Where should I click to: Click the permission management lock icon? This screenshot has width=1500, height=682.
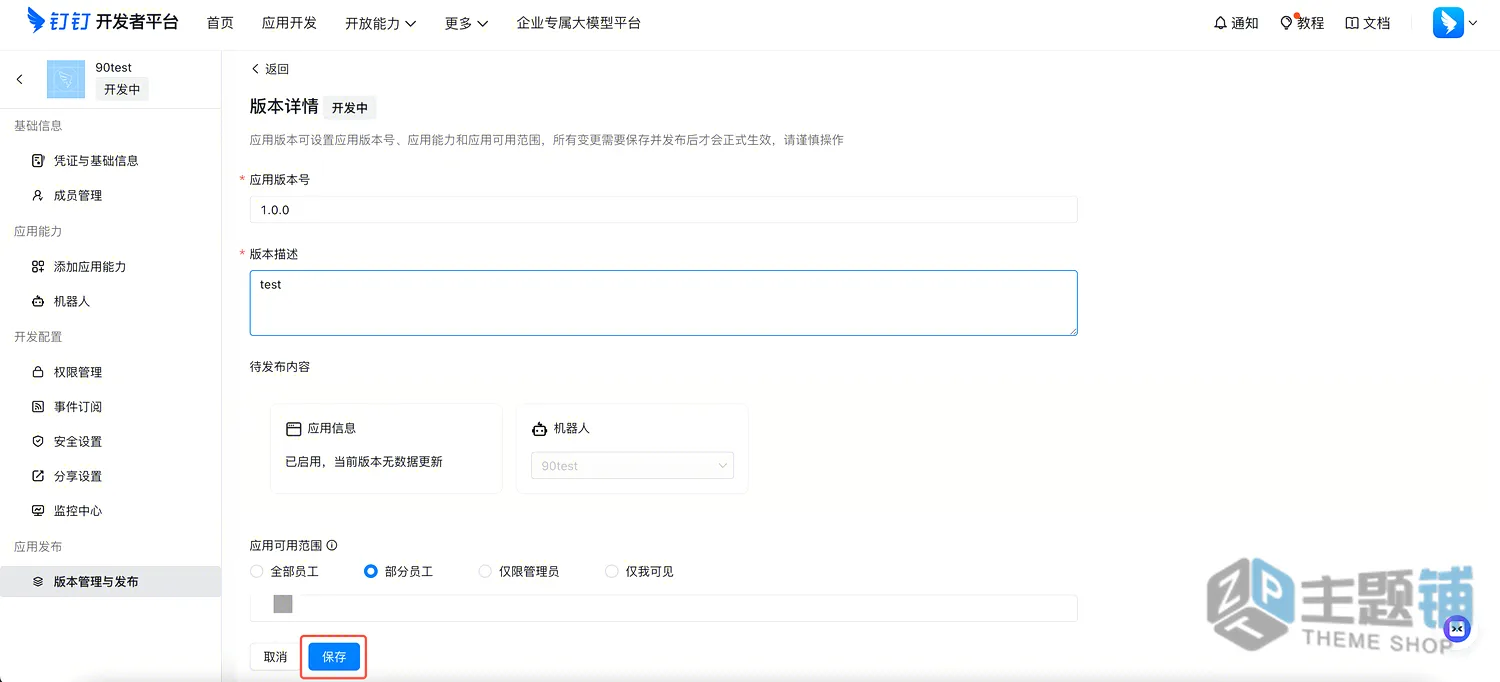tap(38, 373)
